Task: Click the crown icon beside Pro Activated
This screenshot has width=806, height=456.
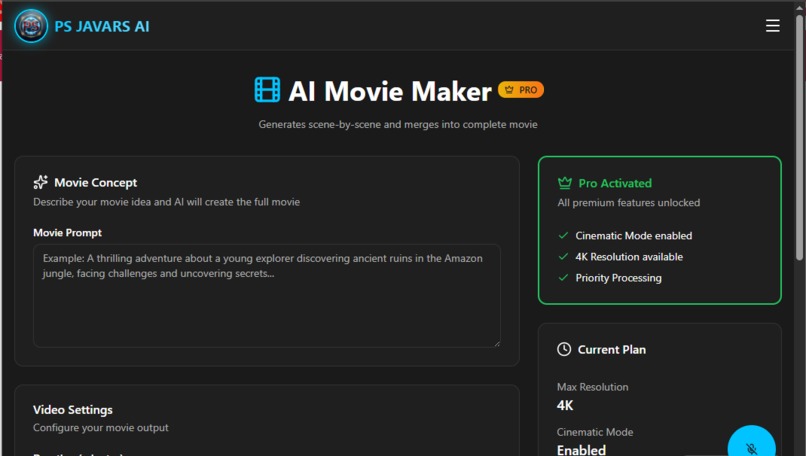Action: tap(564, 183)
